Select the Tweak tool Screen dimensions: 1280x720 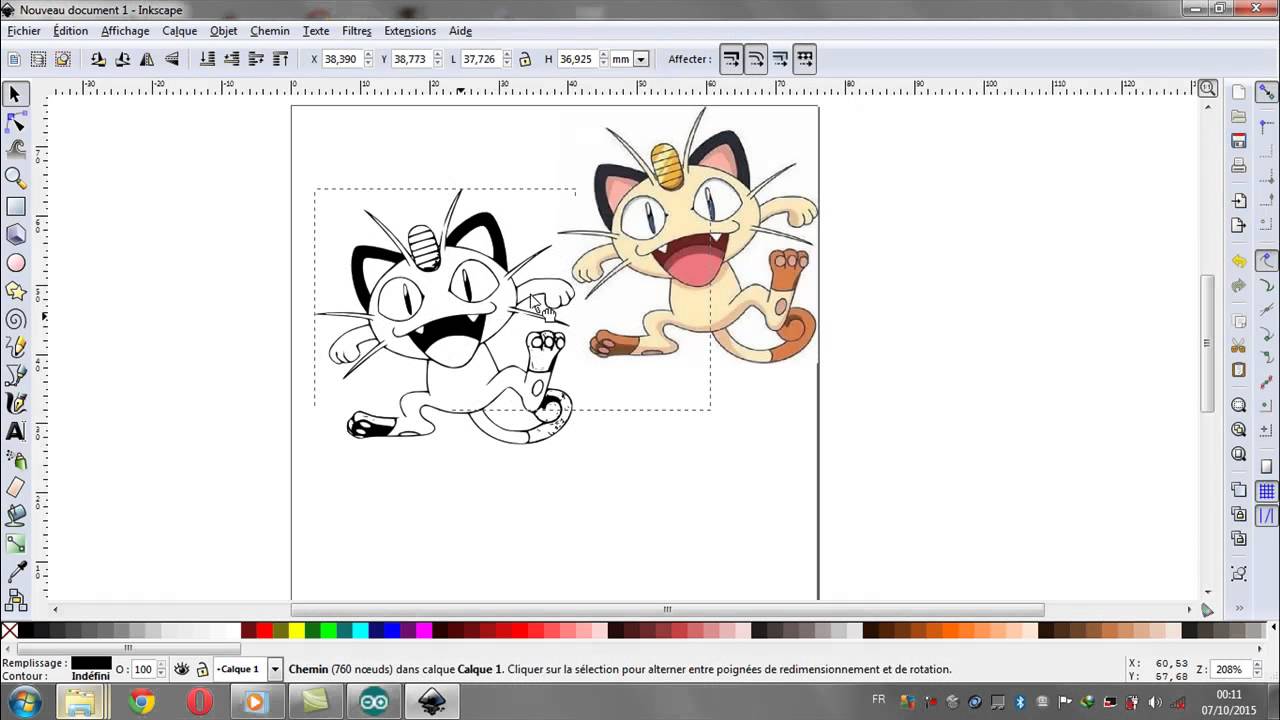[x=15, y=150]
